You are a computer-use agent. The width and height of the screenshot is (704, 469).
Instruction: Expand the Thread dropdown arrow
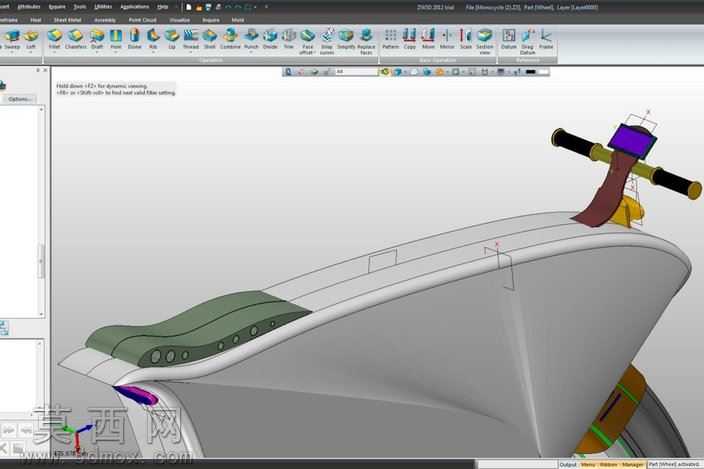point(191,53)
